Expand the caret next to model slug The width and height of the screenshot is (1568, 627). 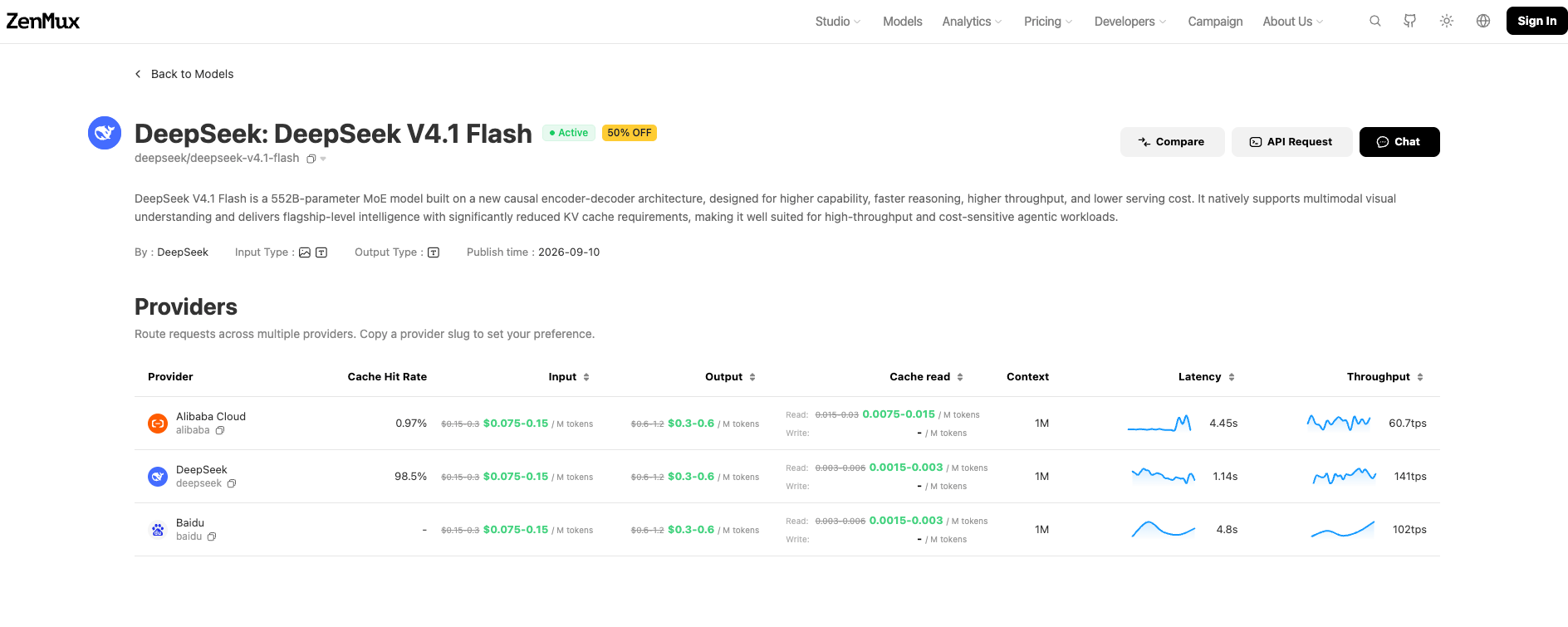tap(323, 159)
